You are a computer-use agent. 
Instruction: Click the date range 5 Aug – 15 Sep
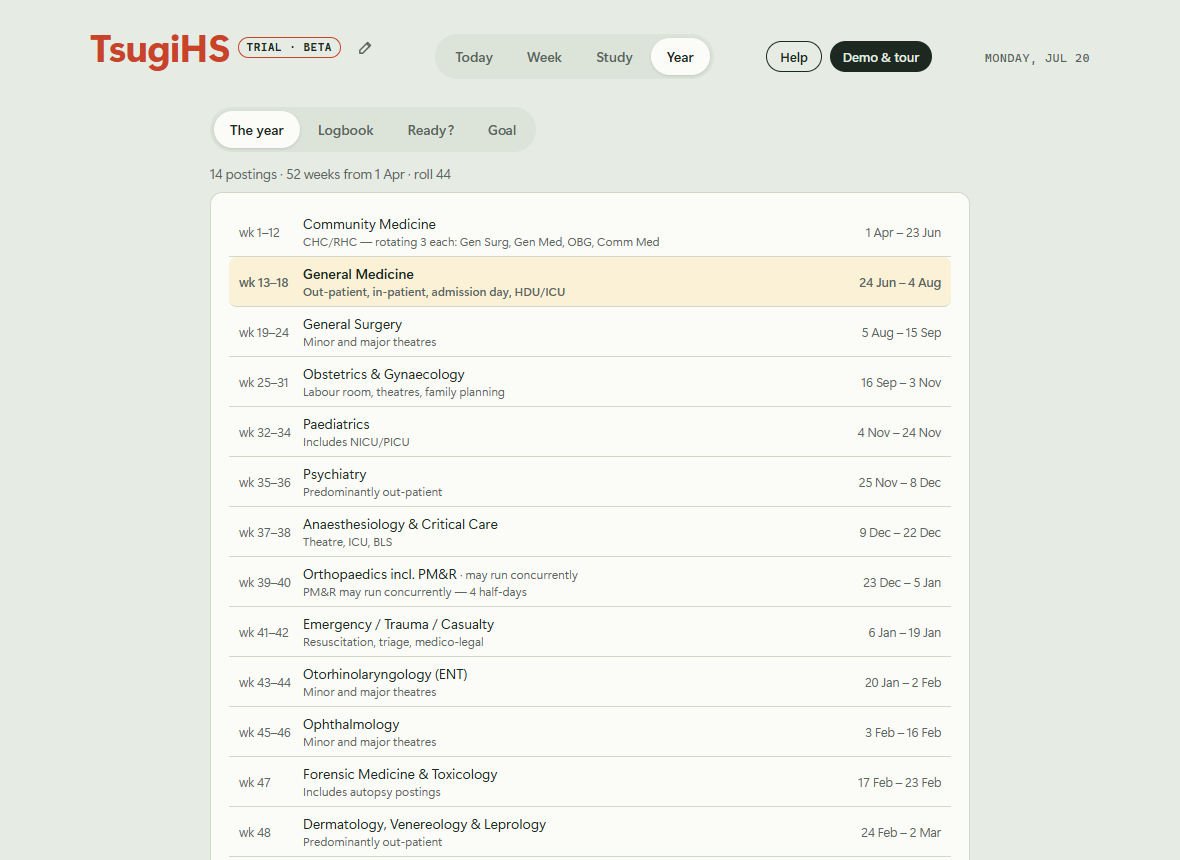(x=902, y=333)
